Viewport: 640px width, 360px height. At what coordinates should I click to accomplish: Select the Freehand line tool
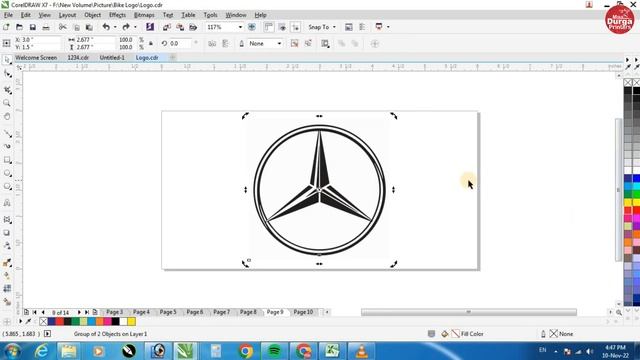coord(7,133)
